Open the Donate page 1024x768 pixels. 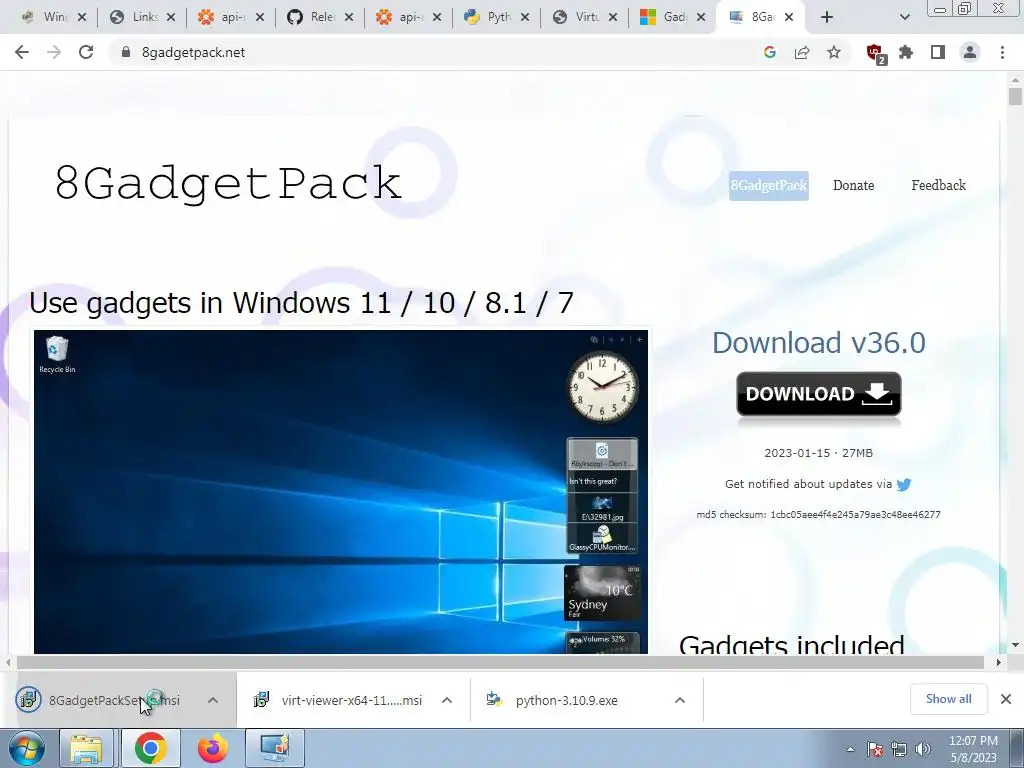(x=854, y=185)
